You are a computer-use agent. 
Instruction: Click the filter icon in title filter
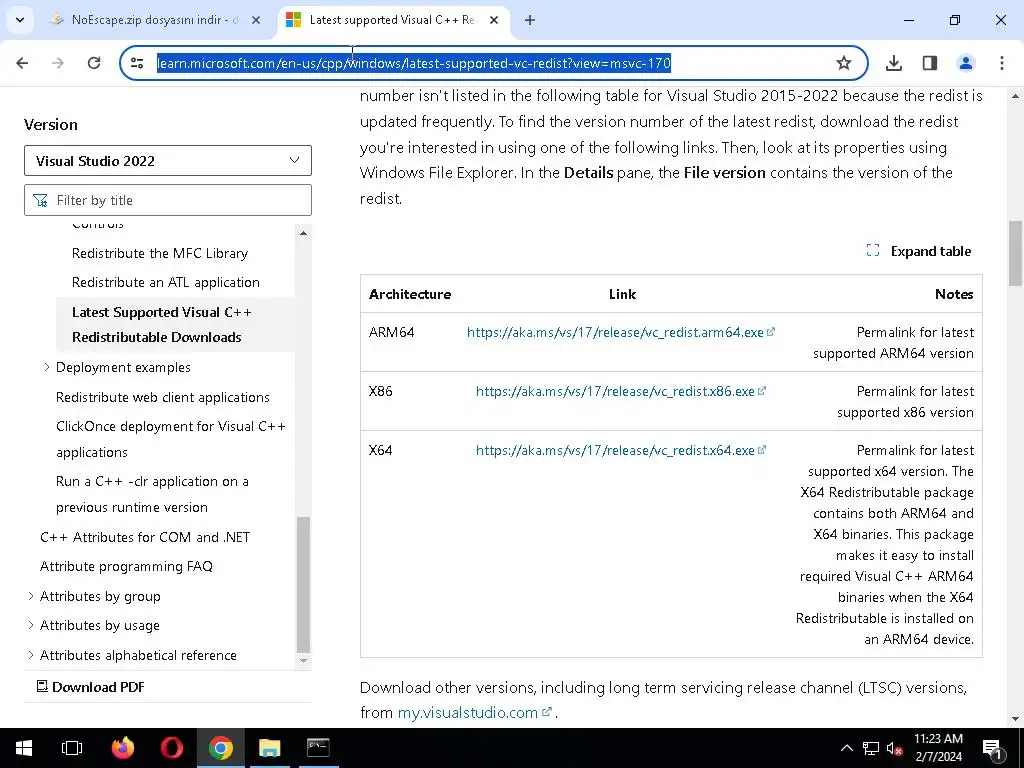click(x=40, y=200)
